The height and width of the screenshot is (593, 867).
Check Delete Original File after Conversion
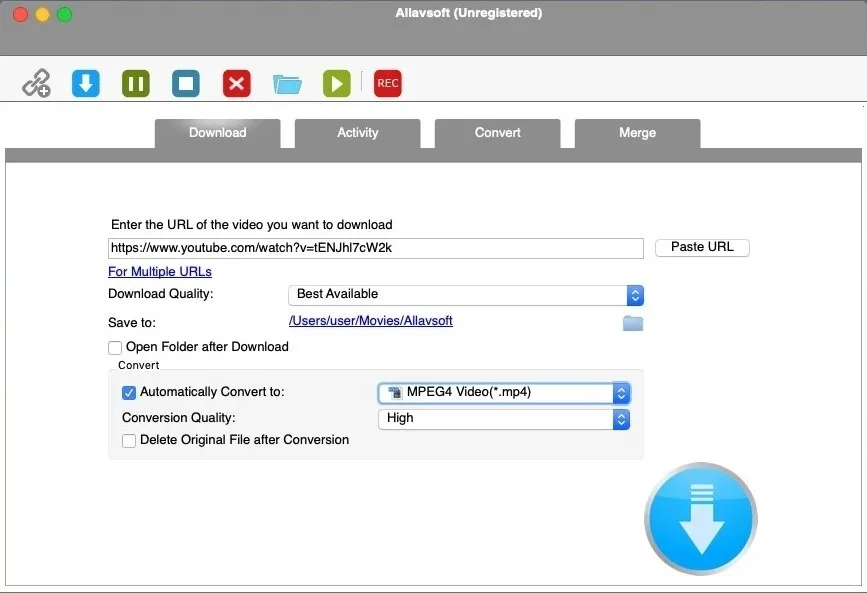click(128, 439)
